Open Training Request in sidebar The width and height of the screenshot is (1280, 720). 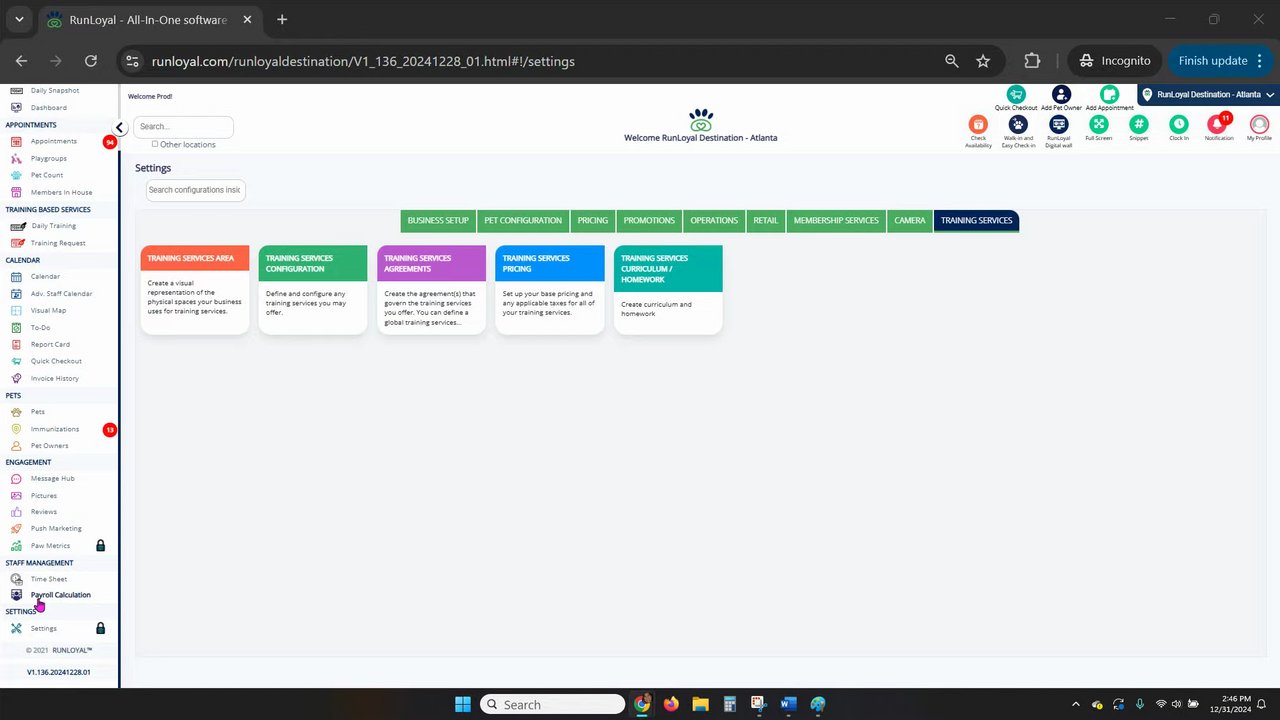pyautogui.click(x=58, y=243)
